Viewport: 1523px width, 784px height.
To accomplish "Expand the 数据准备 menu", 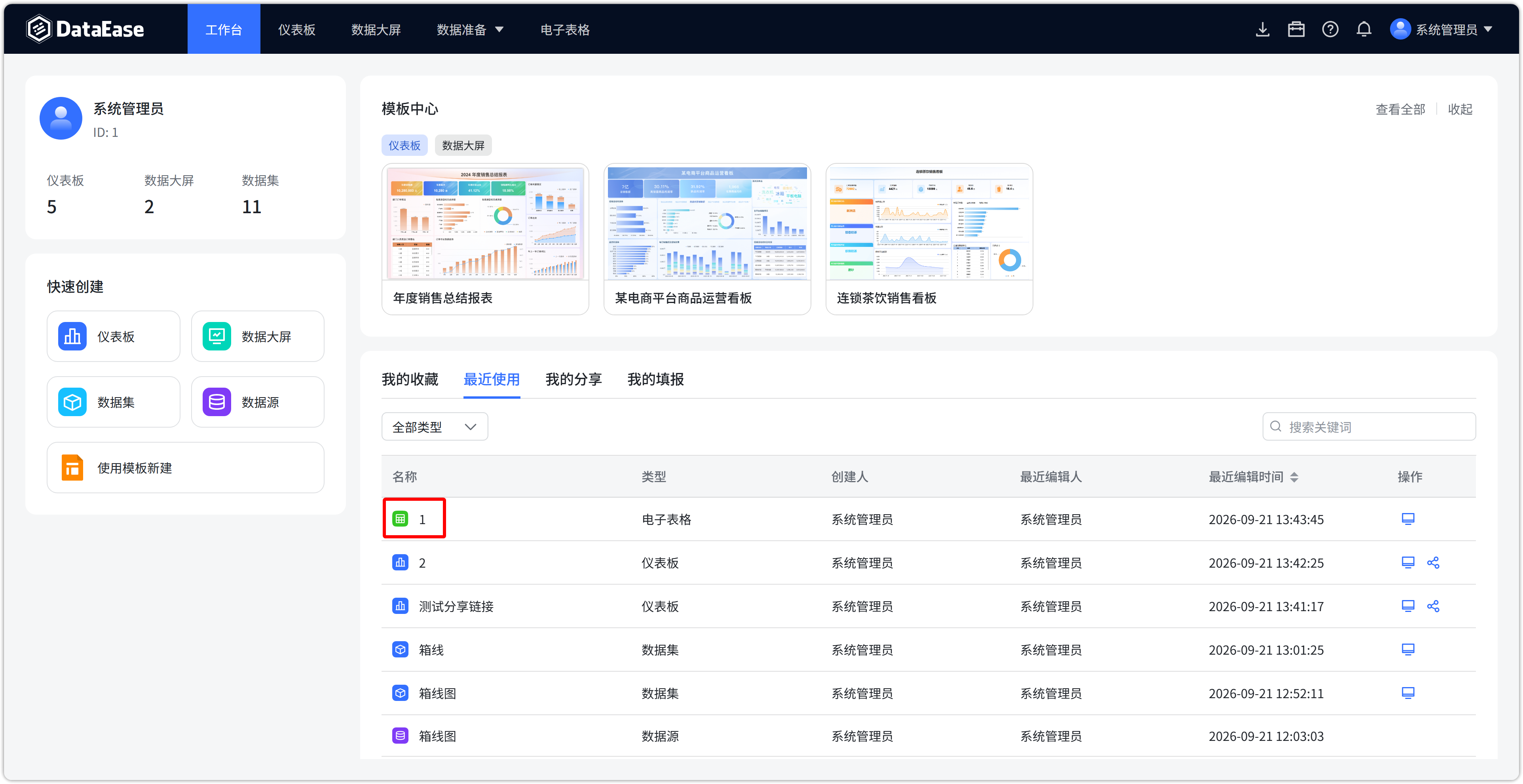I will point(470,30).
